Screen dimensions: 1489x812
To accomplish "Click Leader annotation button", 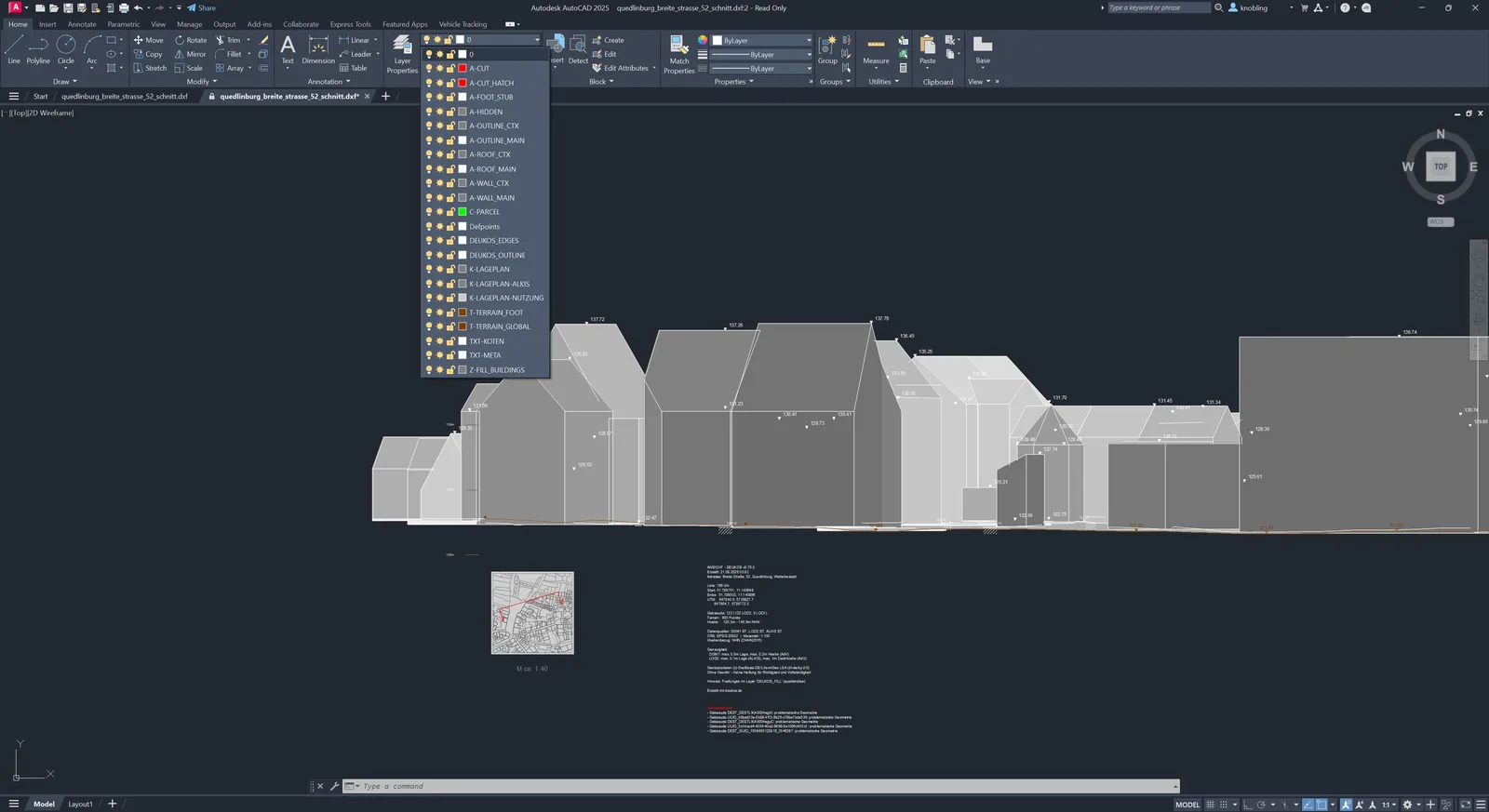I will click(x=355, y=54).
